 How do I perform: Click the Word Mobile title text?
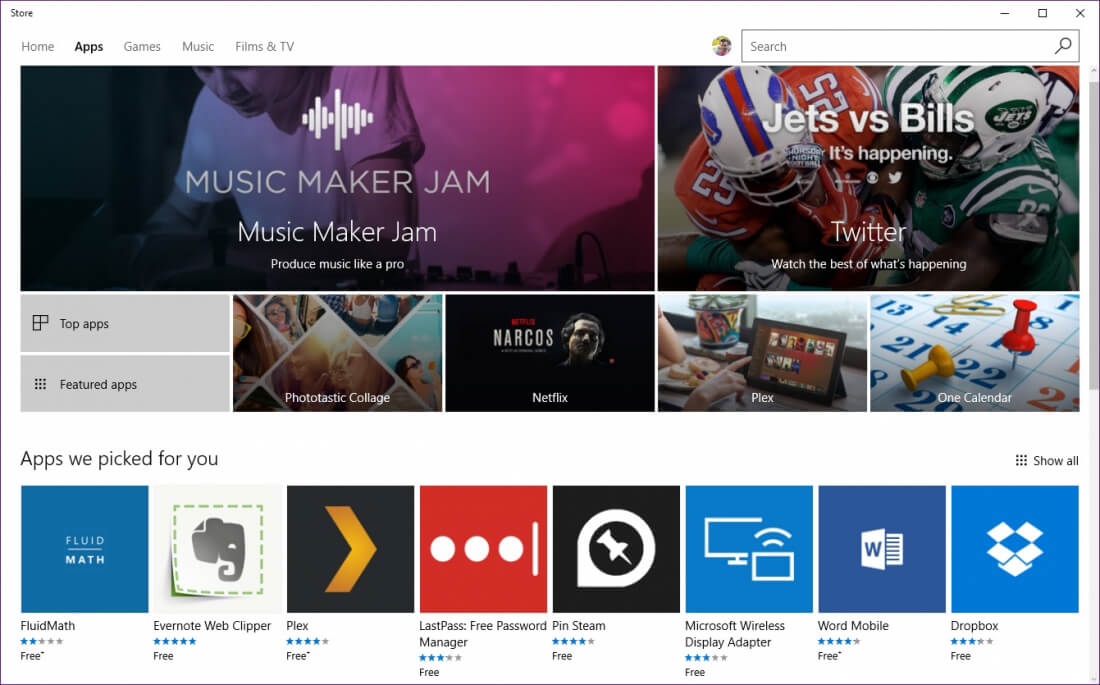[x=853, y=625]
